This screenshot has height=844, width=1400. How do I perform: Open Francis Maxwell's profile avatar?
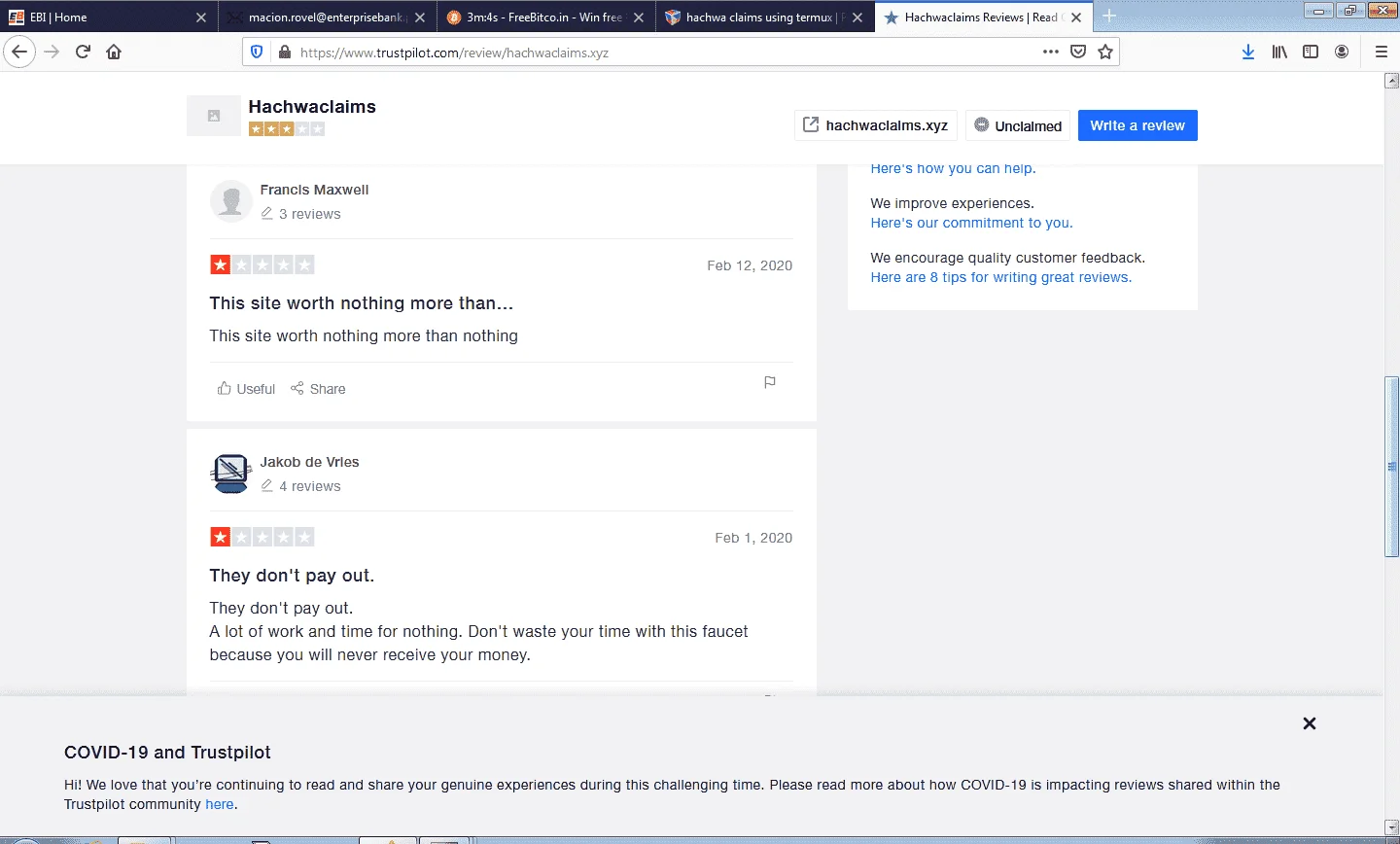[231, 201]
